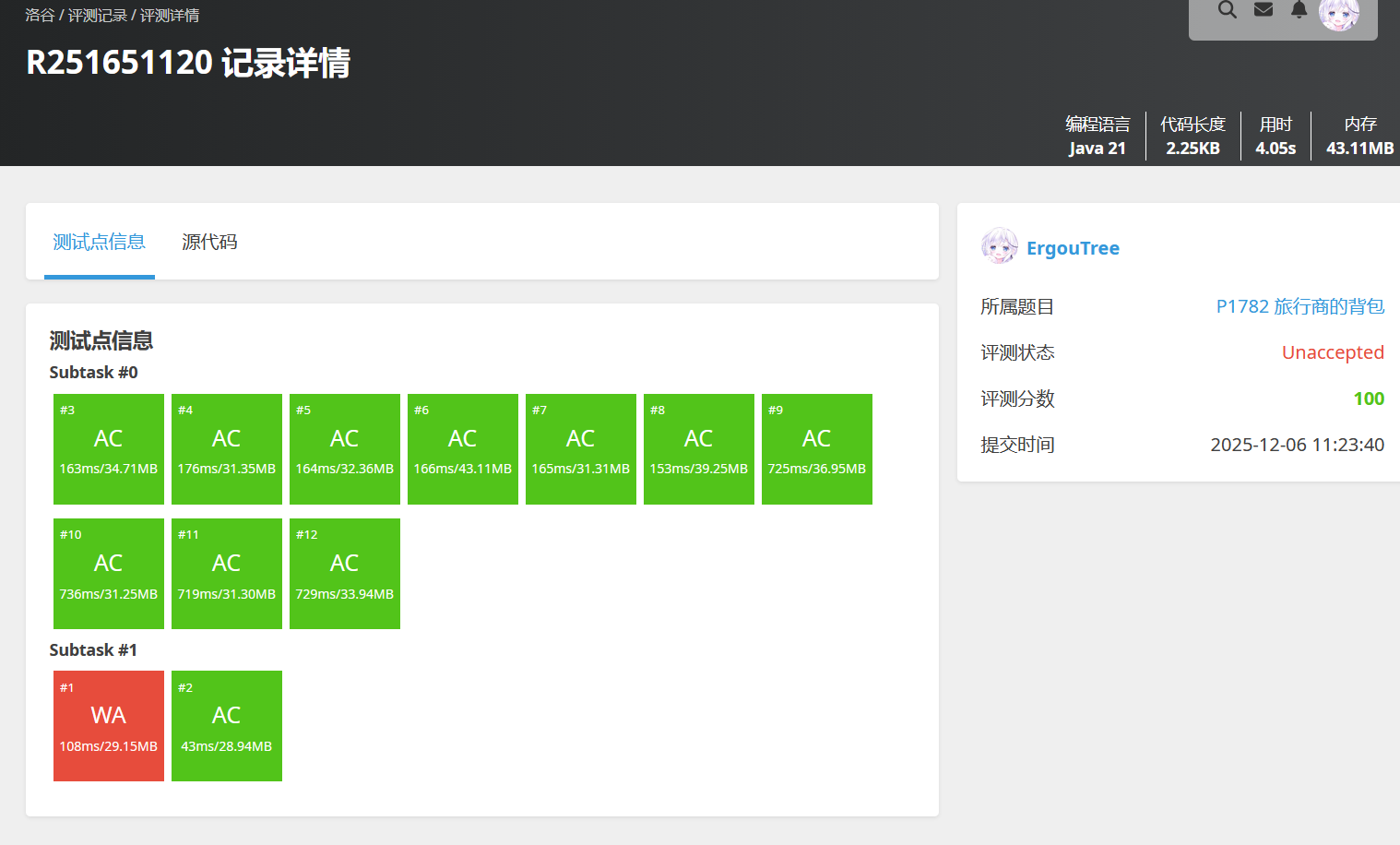Click test case #11 AC tile
The image size is (1400, 845).
tap(227, 574)
